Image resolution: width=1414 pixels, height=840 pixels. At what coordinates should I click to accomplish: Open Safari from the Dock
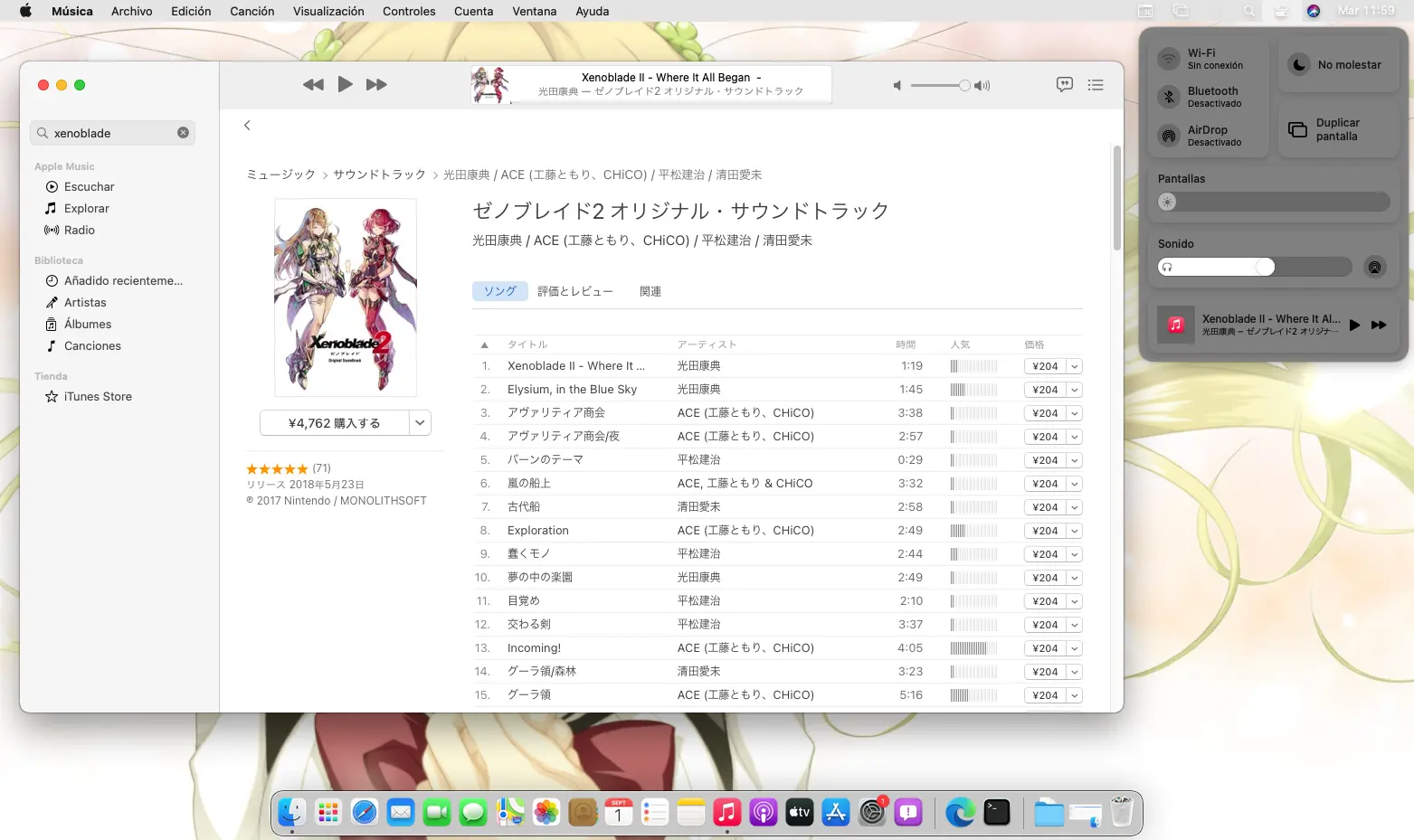[x=365, y=812]
